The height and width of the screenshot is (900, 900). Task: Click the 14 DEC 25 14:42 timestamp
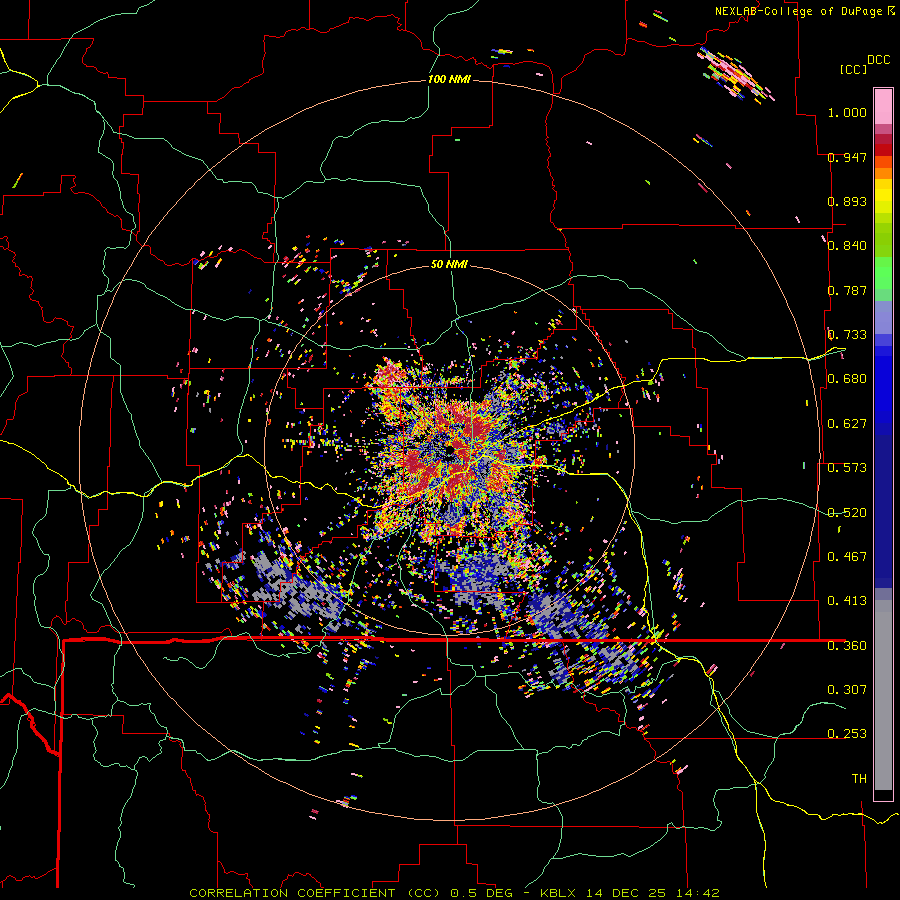[x=653, y=893]
